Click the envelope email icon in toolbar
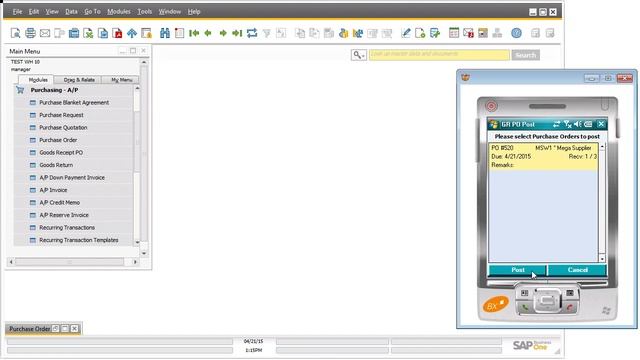This screenshot has height=360, width=640. click(x=45, y=33)
